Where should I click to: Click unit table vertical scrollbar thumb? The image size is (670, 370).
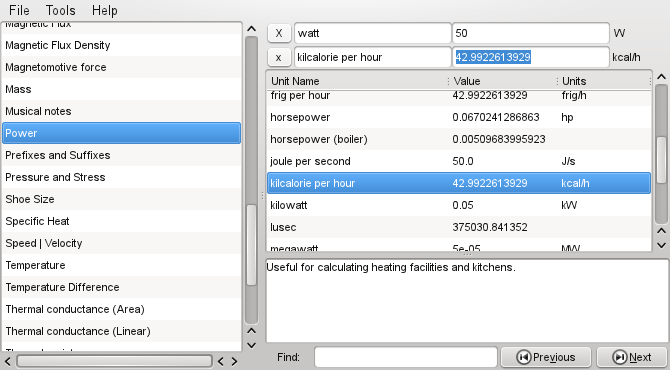point(661,160)
